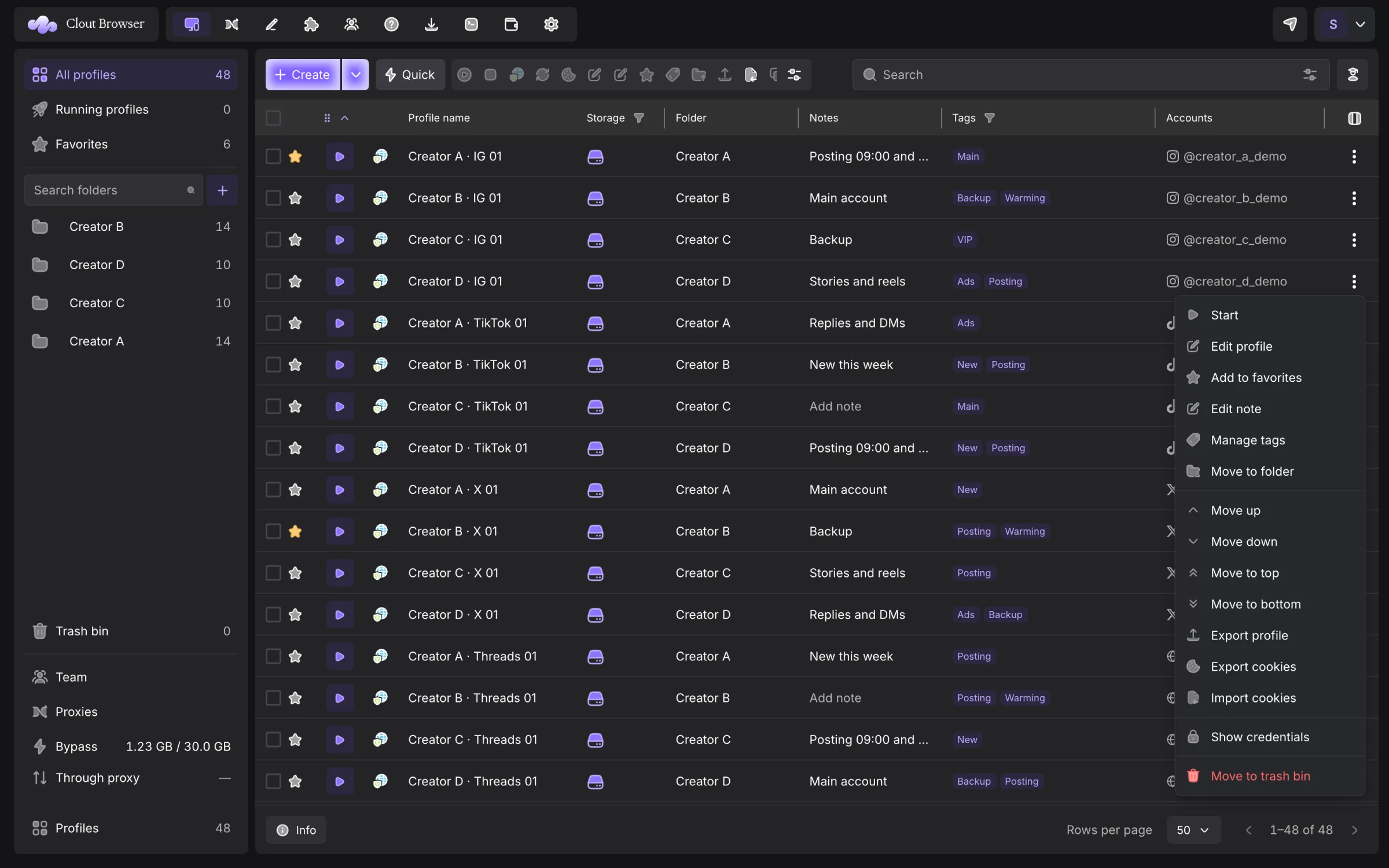Launch Creator B · IG 01 with play button
The image size is (1389, 868).
[x=340, y=198]
